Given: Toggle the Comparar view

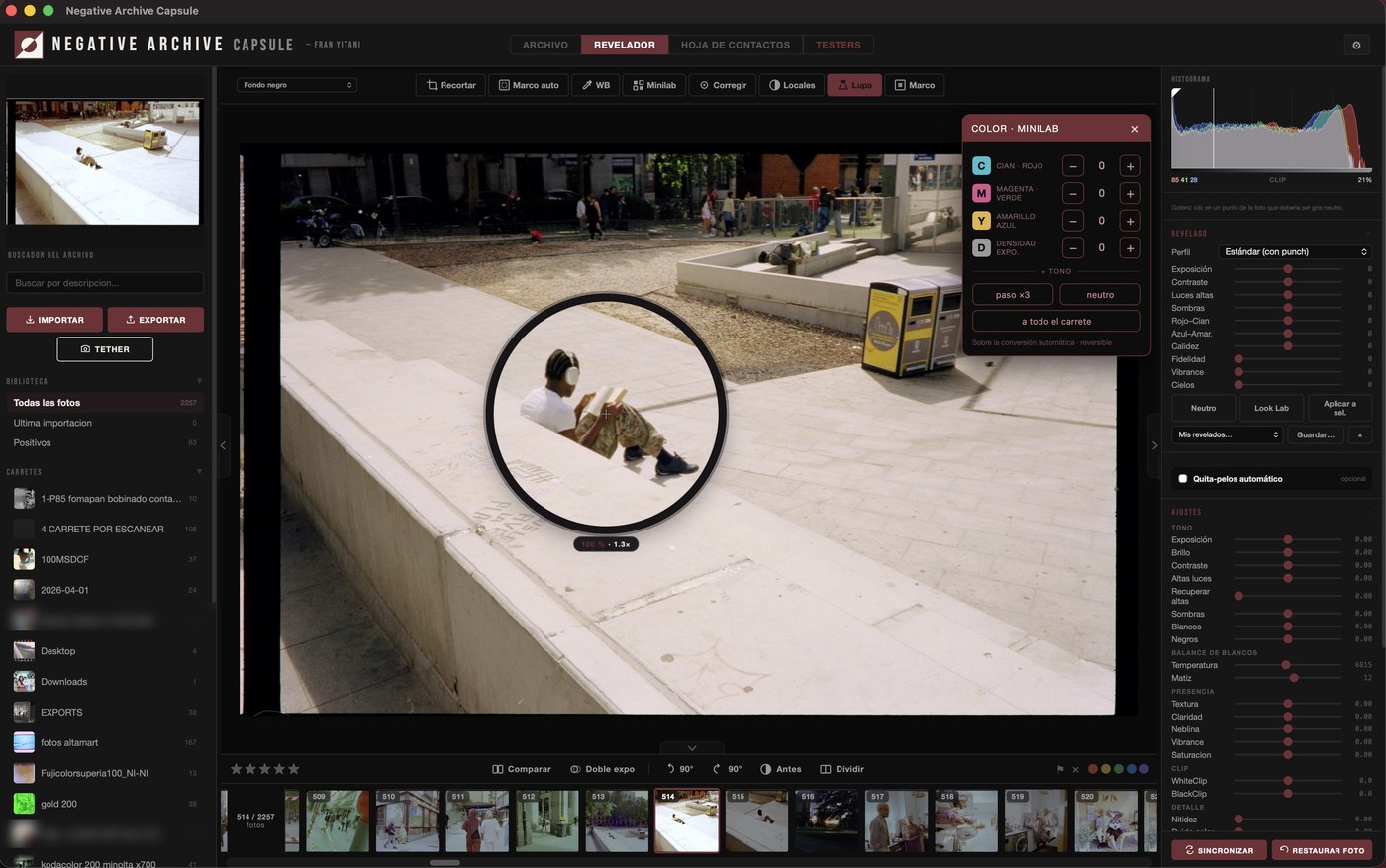Looking at the screenshot, I should point(522,769).
